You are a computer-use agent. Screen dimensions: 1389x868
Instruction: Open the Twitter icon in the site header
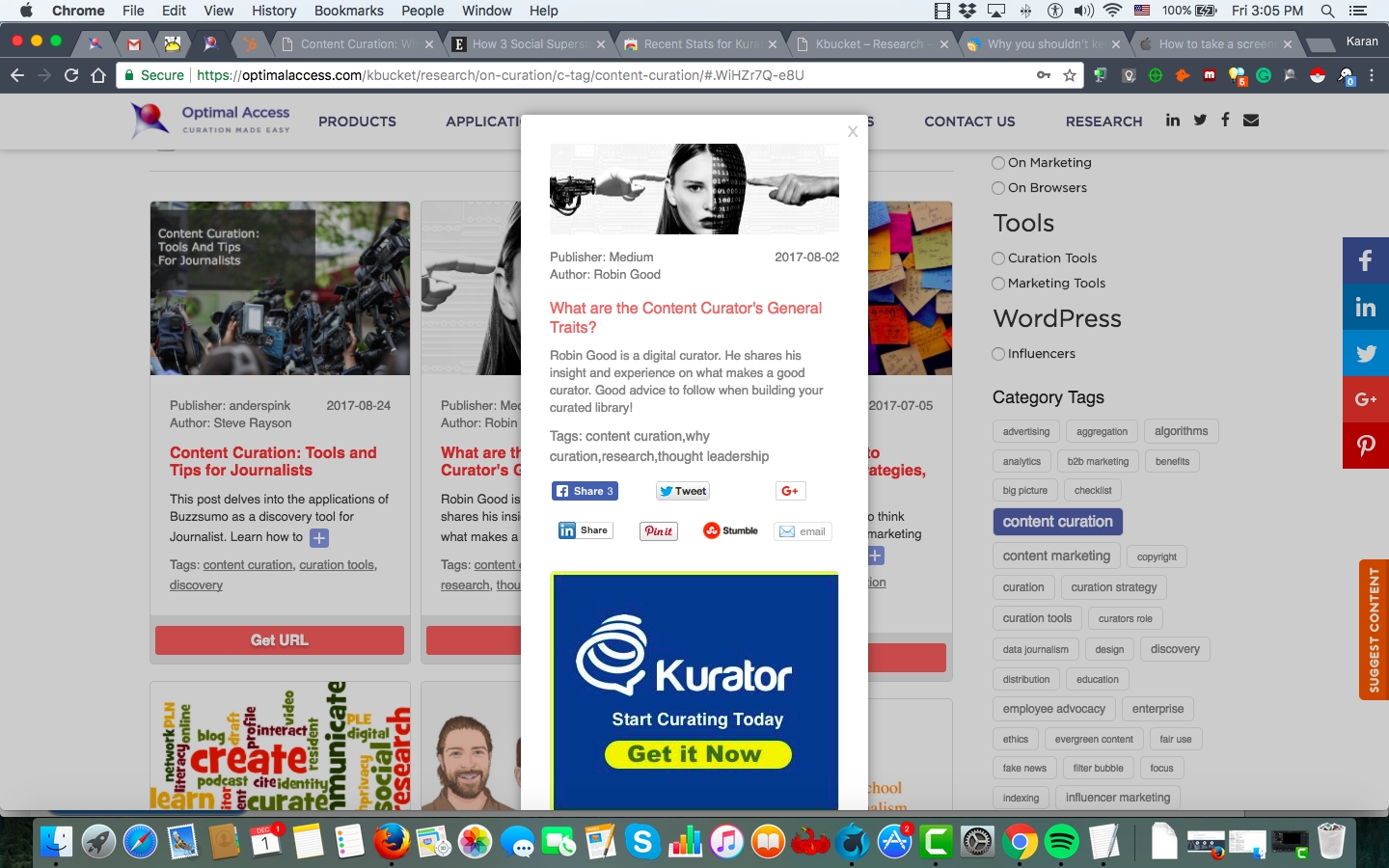[1200, 121]
